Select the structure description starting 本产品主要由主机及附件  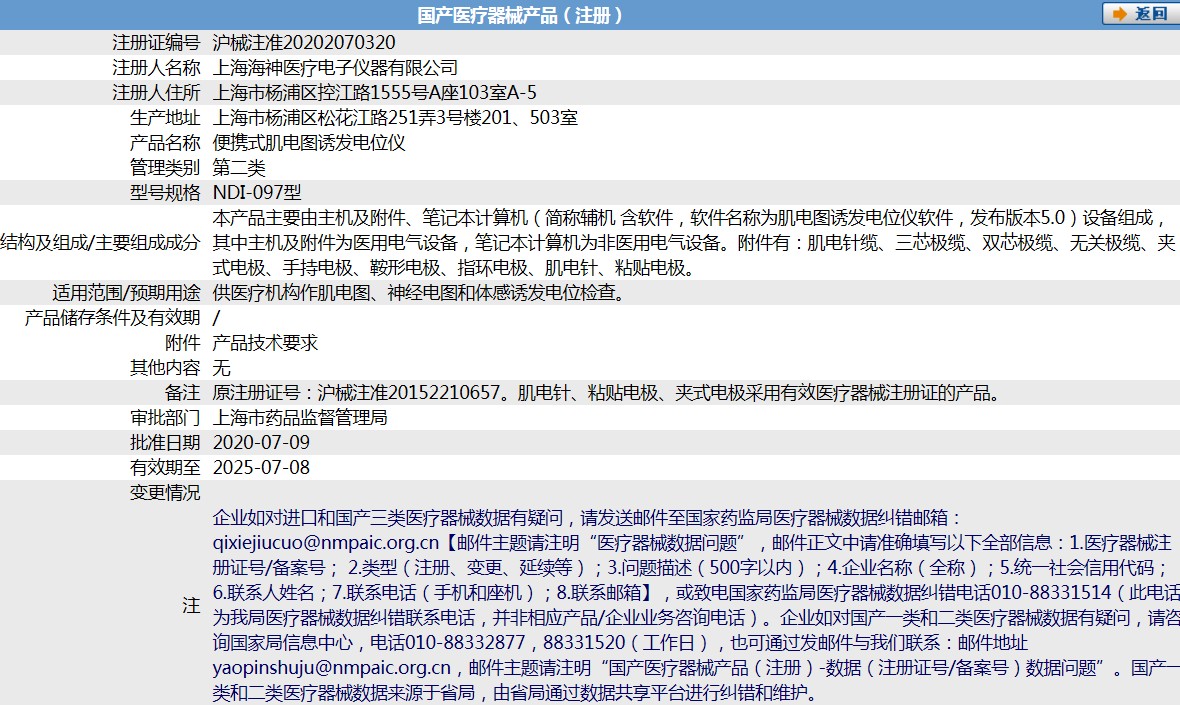[x=694, y=242]
